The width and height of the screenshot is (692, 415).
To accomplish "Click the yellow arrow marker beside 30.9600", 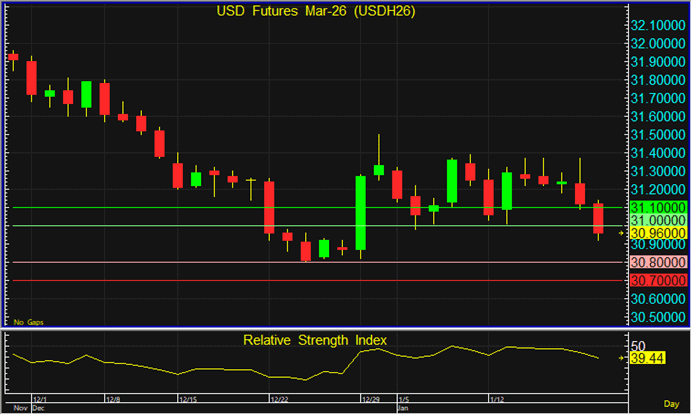I will coord(621,232).
